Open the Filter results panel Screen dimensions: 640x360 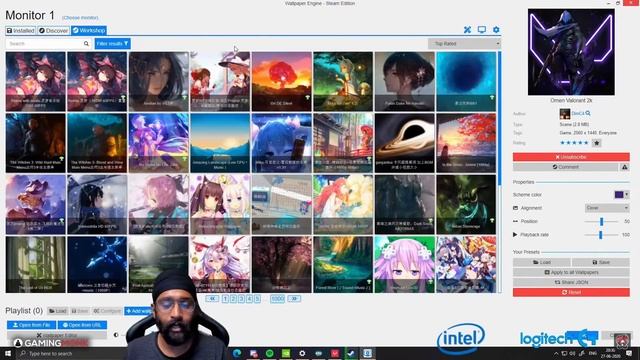pos(113,44)
